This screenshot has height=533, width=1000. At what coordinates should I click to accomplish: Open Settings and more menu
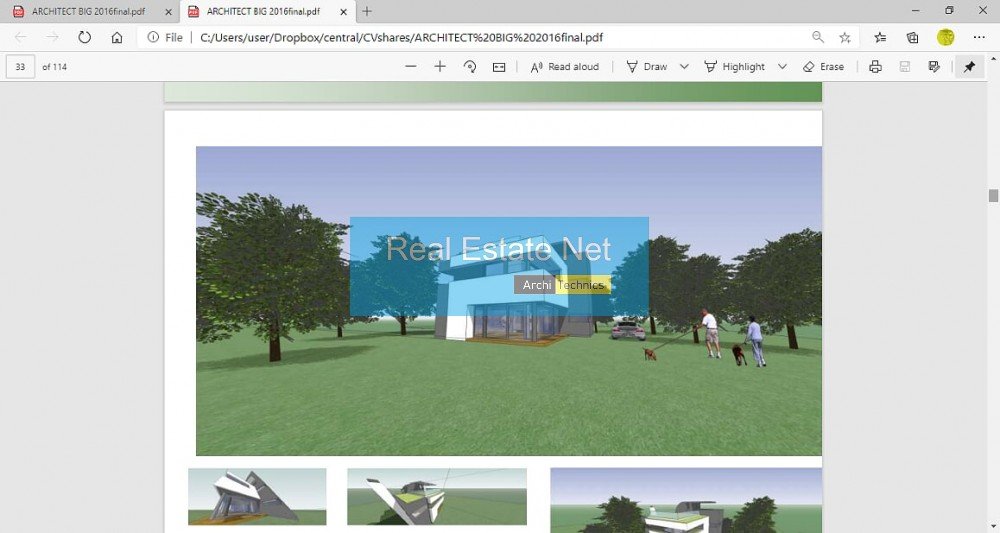(x=980, y=38)
